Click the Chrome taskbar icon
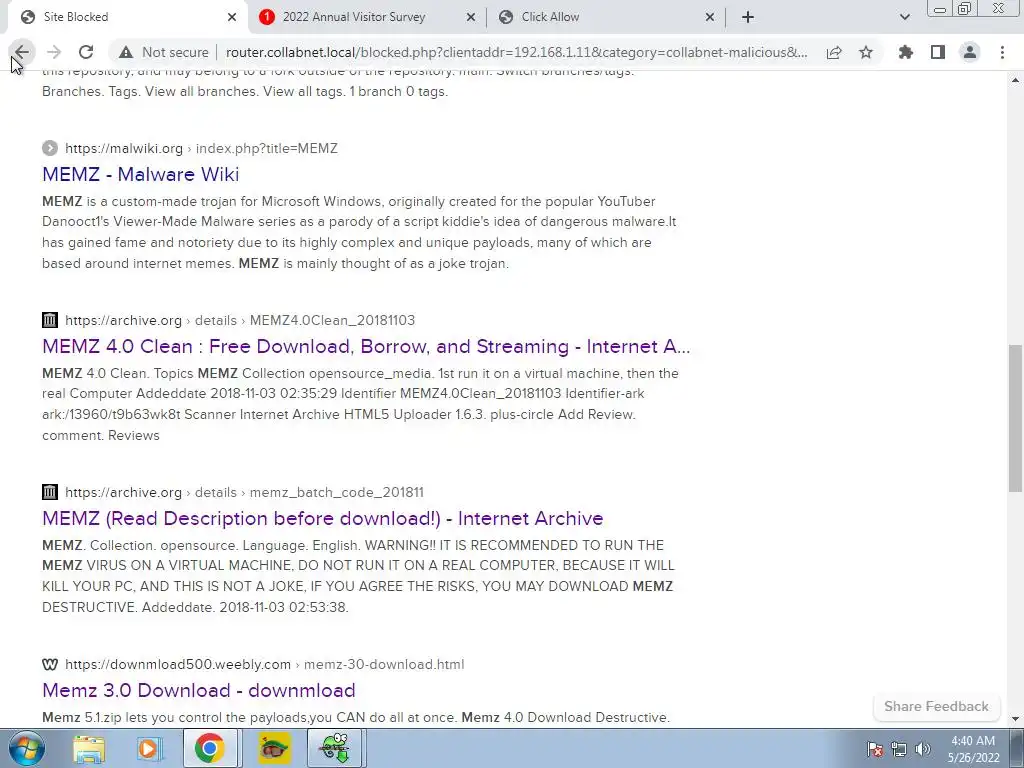1024x768 pixels. [209, 748]
